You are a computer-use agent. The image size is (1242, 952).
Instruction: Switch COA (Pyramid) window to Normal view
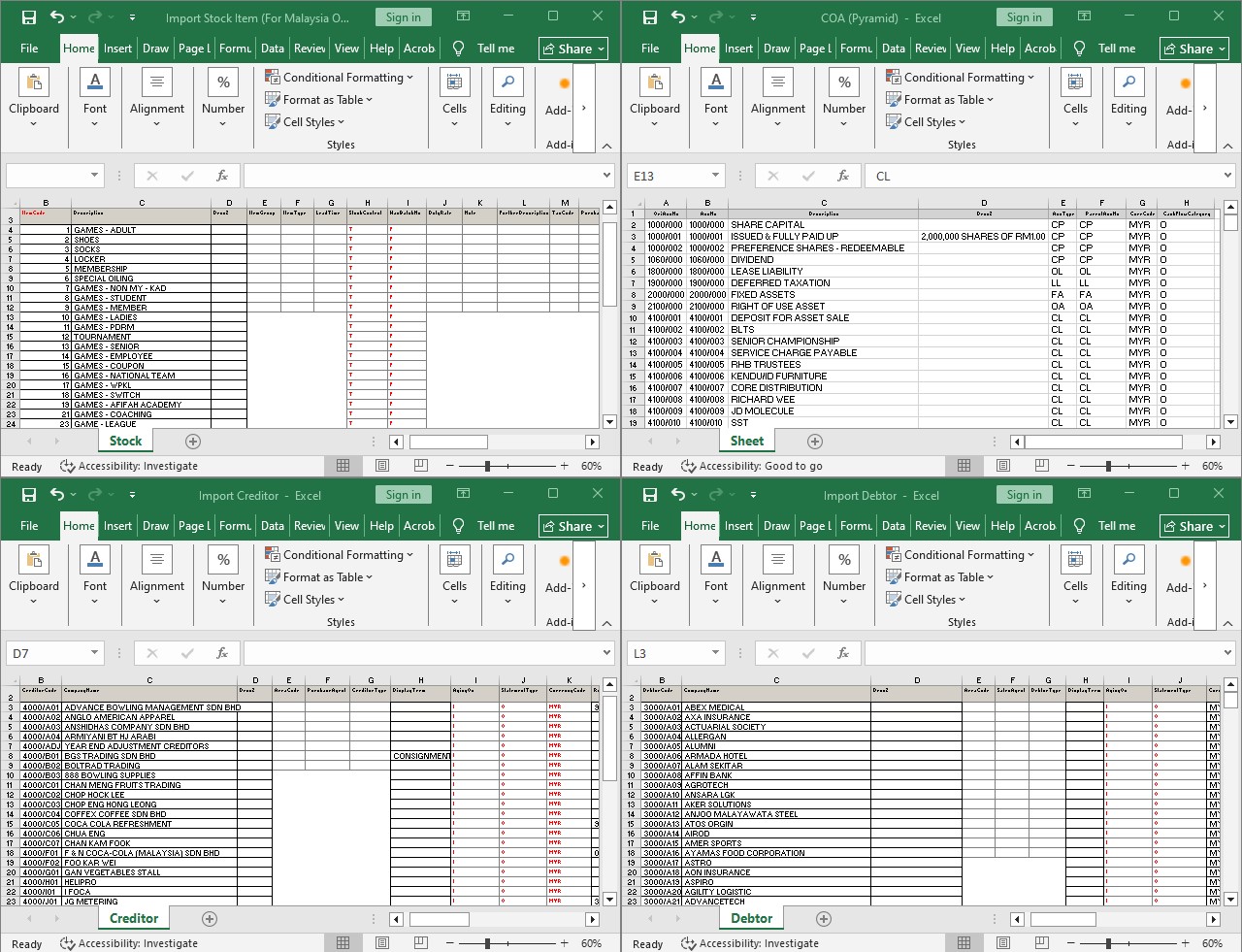pyautogui.click(x=964, y=466)
